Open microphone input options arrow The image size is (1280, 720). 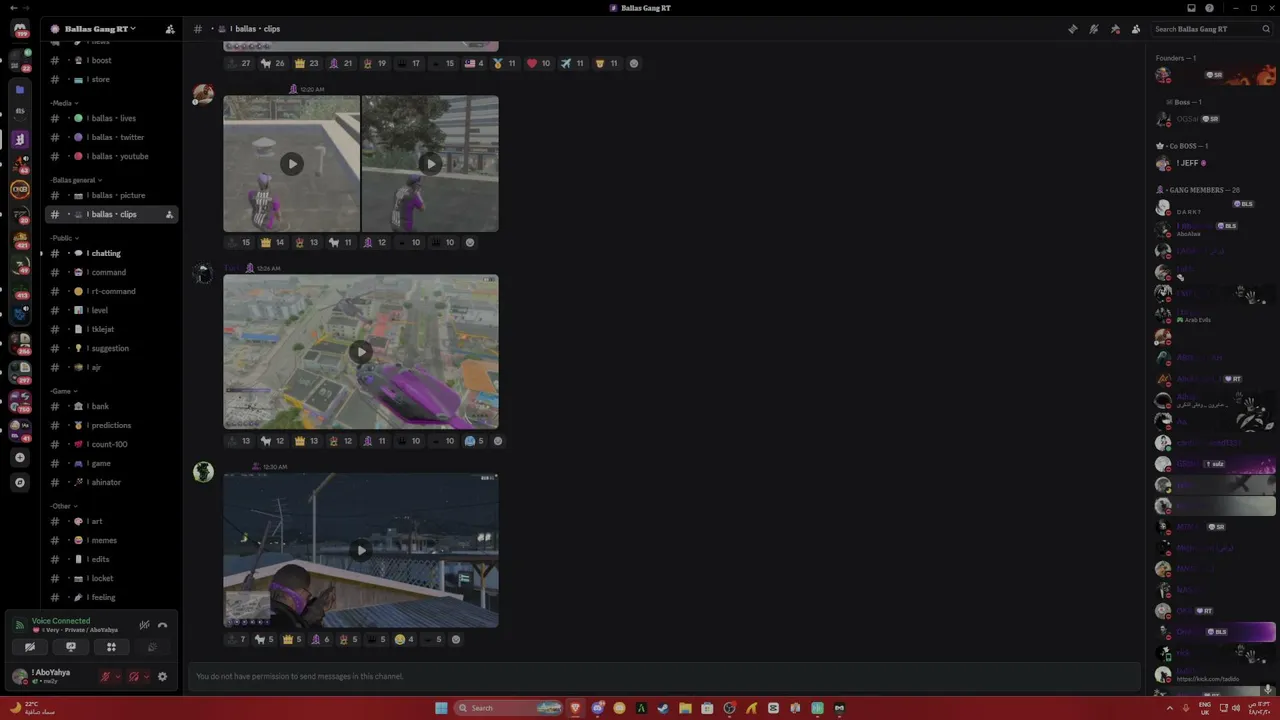click(118, 677)
